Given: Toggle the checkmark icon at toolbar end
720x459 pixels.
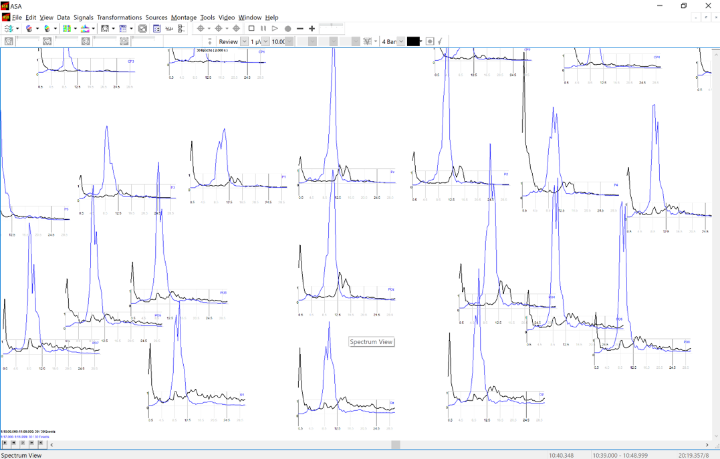Looking at the screenshot, I should pos(441,42).
